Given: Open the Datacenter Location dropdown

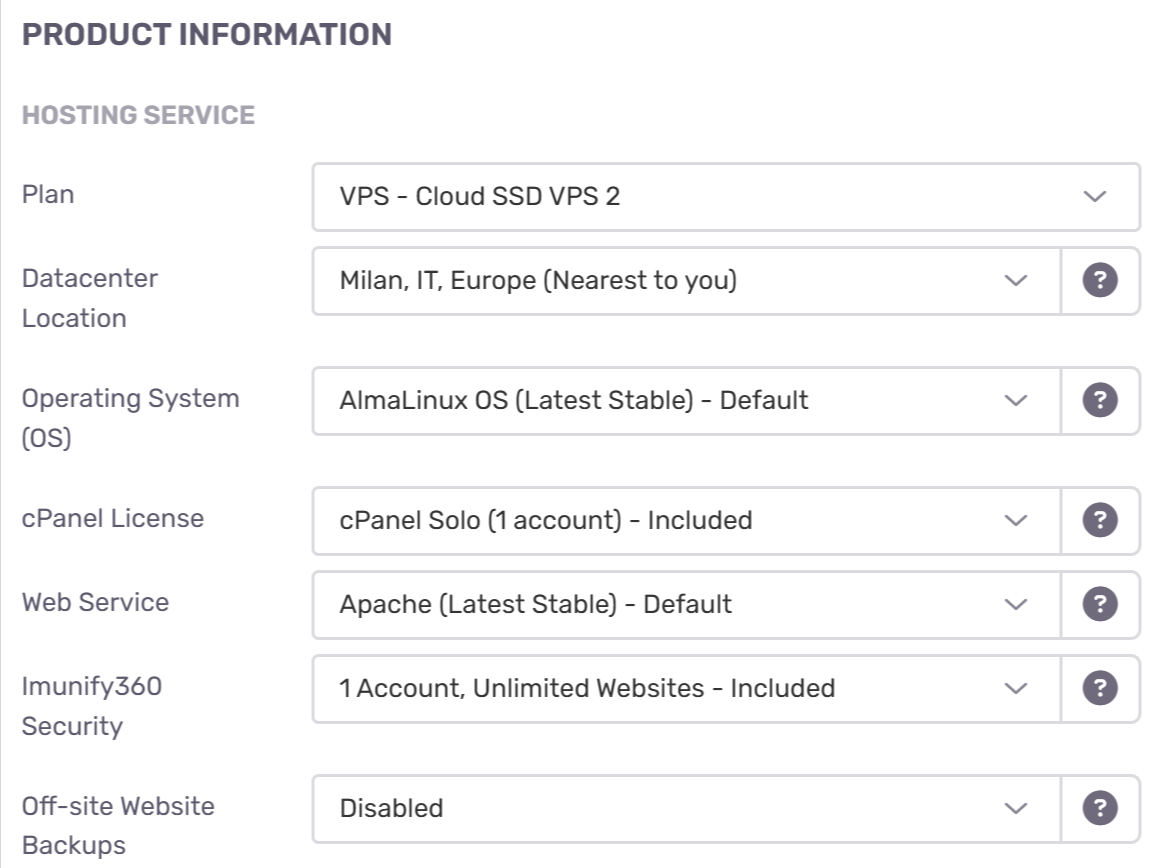Looking at the screenshot, I should 686,281.
